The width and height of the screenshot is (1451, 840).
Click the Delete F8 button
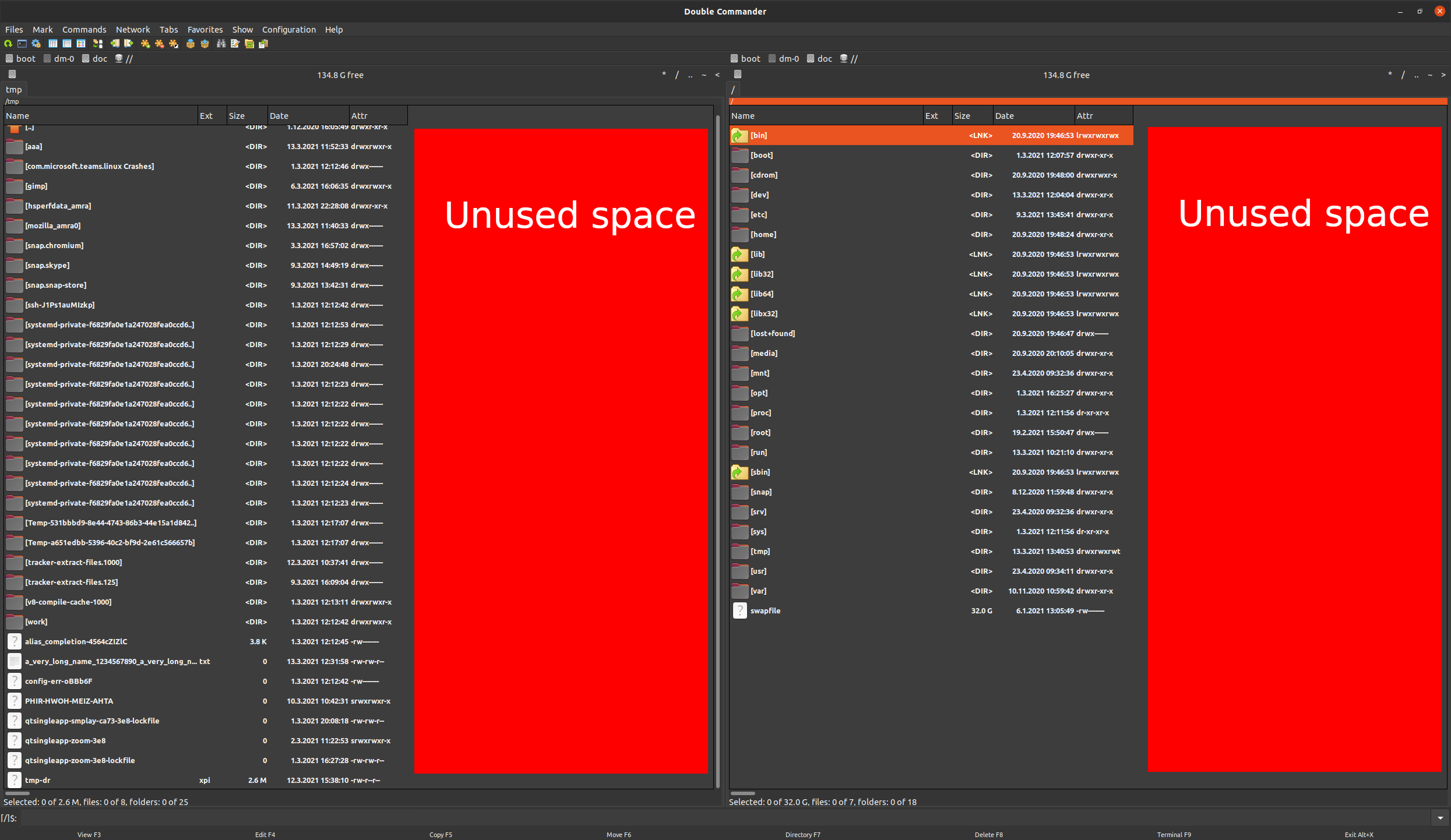988,835
